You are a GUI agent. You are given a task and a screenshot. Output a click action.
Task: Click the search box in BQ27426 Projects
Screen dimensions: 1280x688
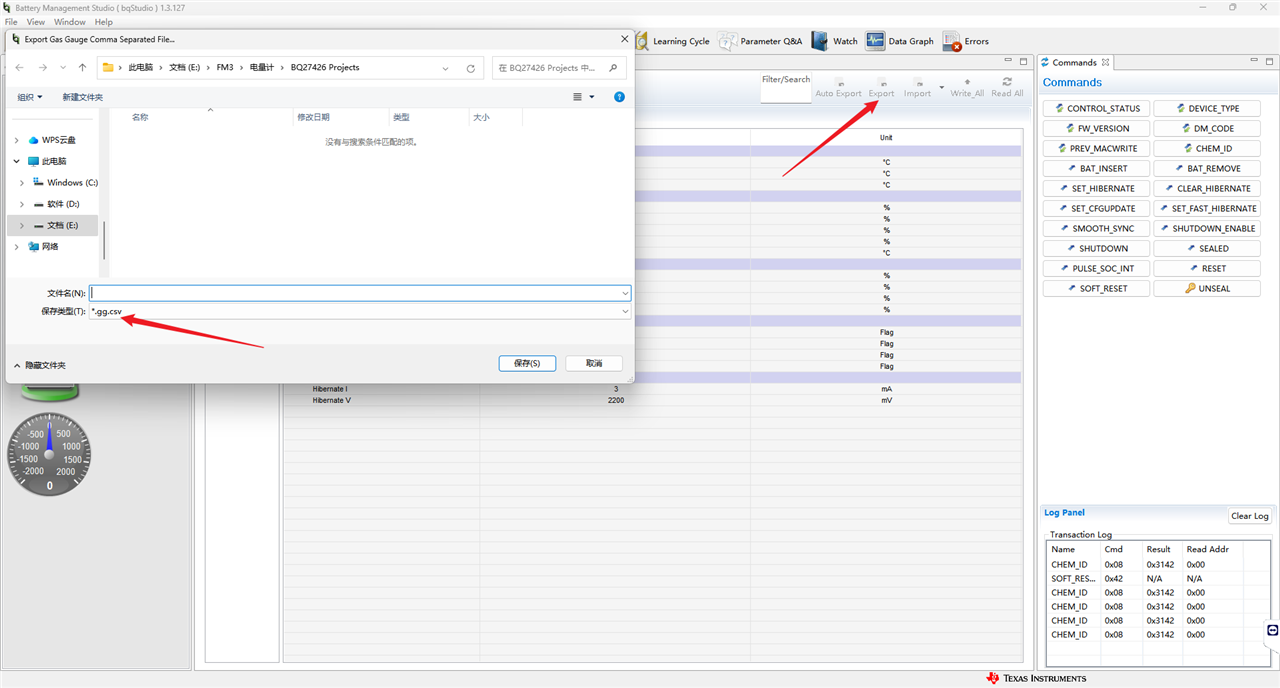(x=560, y=68)
